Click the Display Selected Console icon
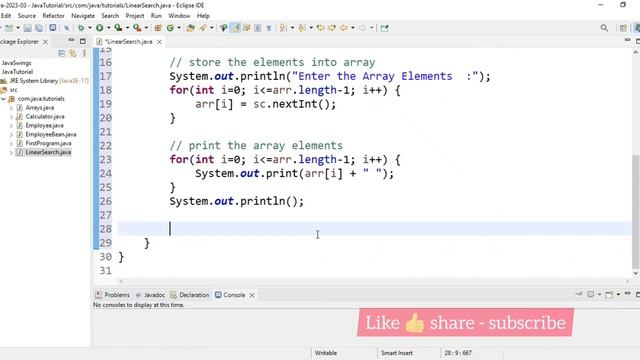Image resolution: width=640 pixels, height=360 pixels. coord(590,295)
